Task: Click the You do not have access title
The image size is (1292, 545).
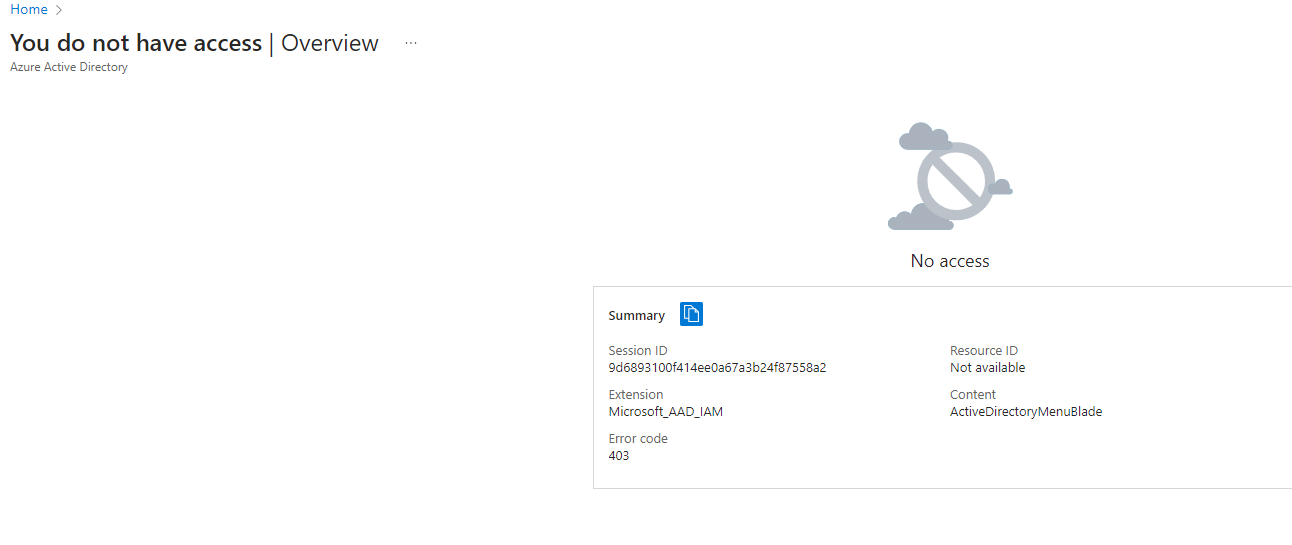Action: pos(136,43)
